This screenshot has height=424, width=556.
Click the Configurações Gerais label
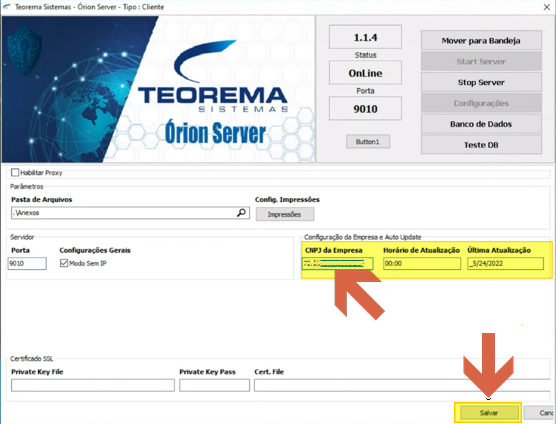(95, 250)
